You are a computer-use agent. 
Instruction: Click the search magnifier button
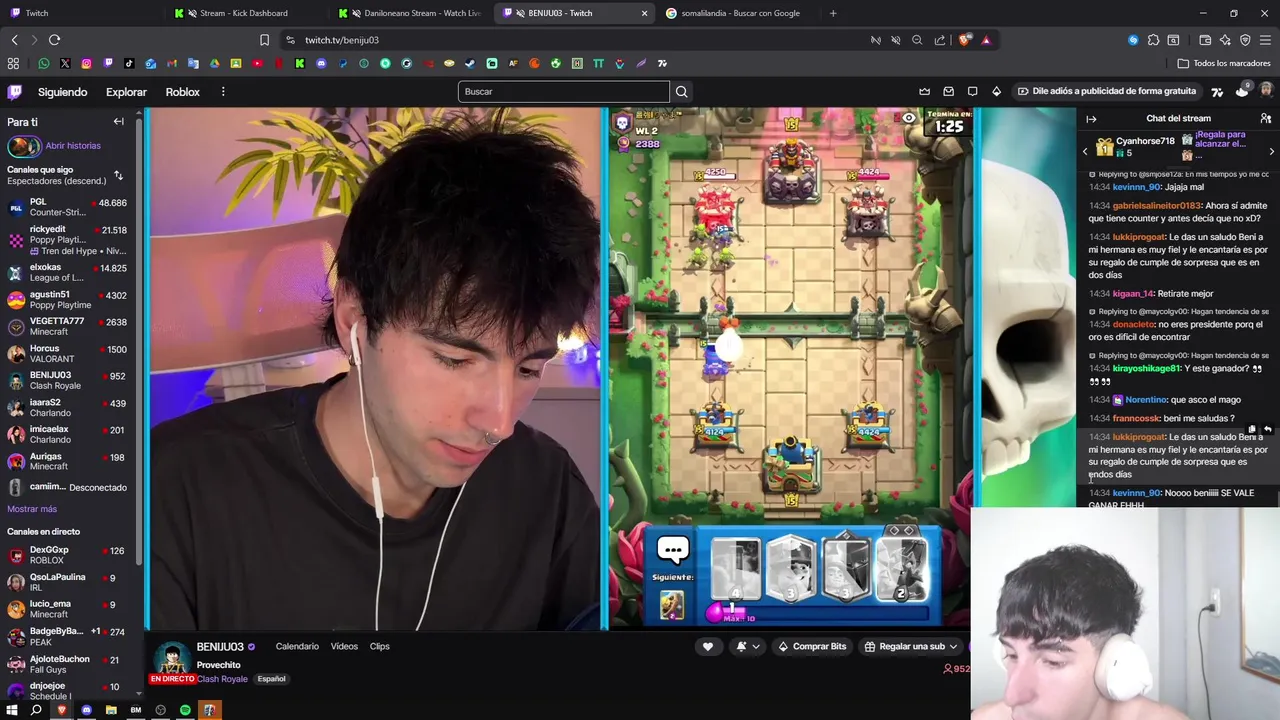[x=682, y=92]
